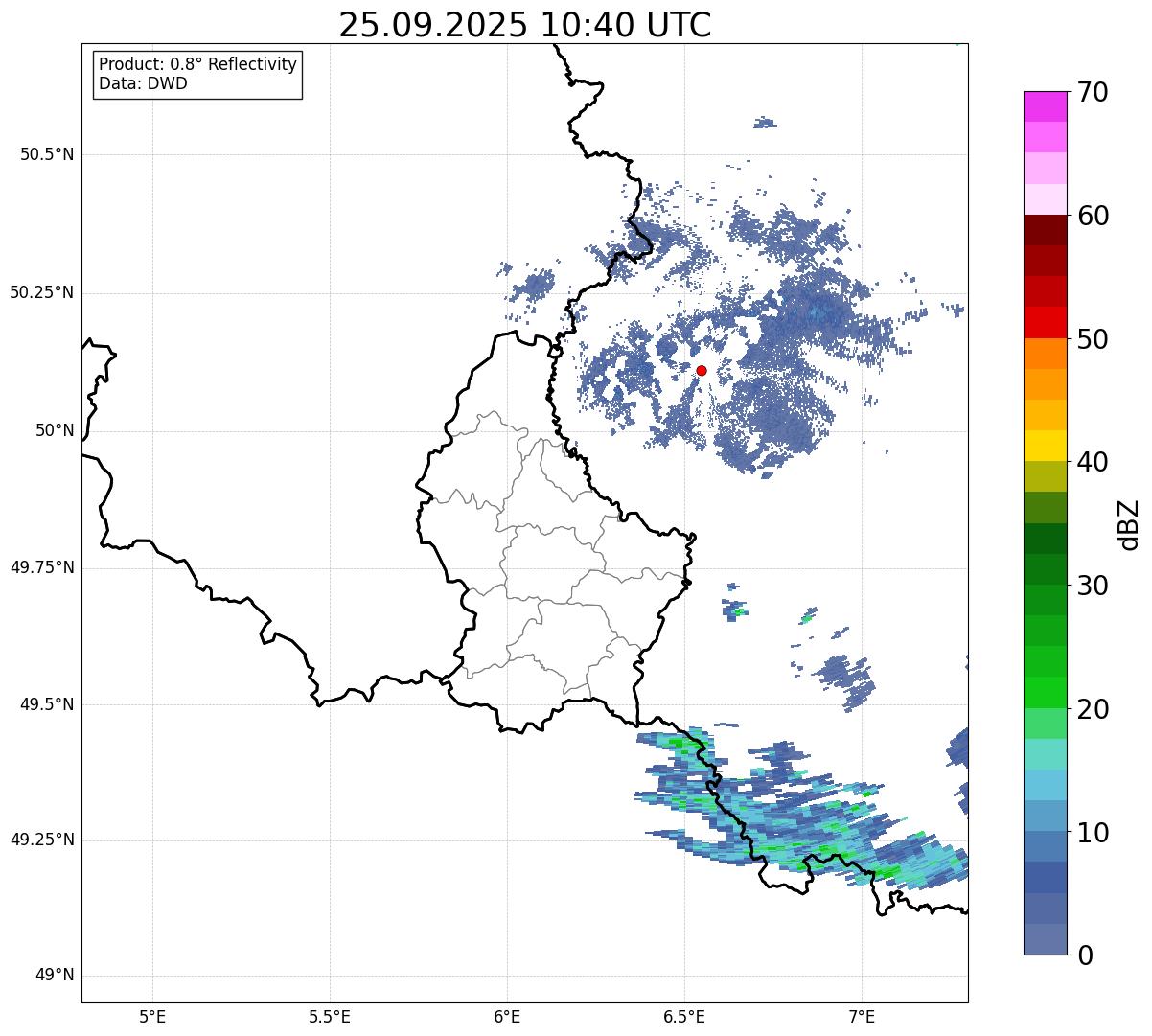
Task: Click the 49°N latitude label
Action: [55, 976]
